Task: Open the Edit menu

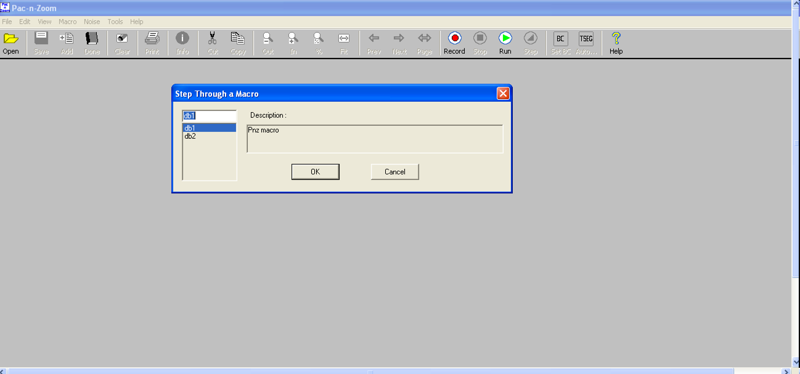Action: click(25, 22)
